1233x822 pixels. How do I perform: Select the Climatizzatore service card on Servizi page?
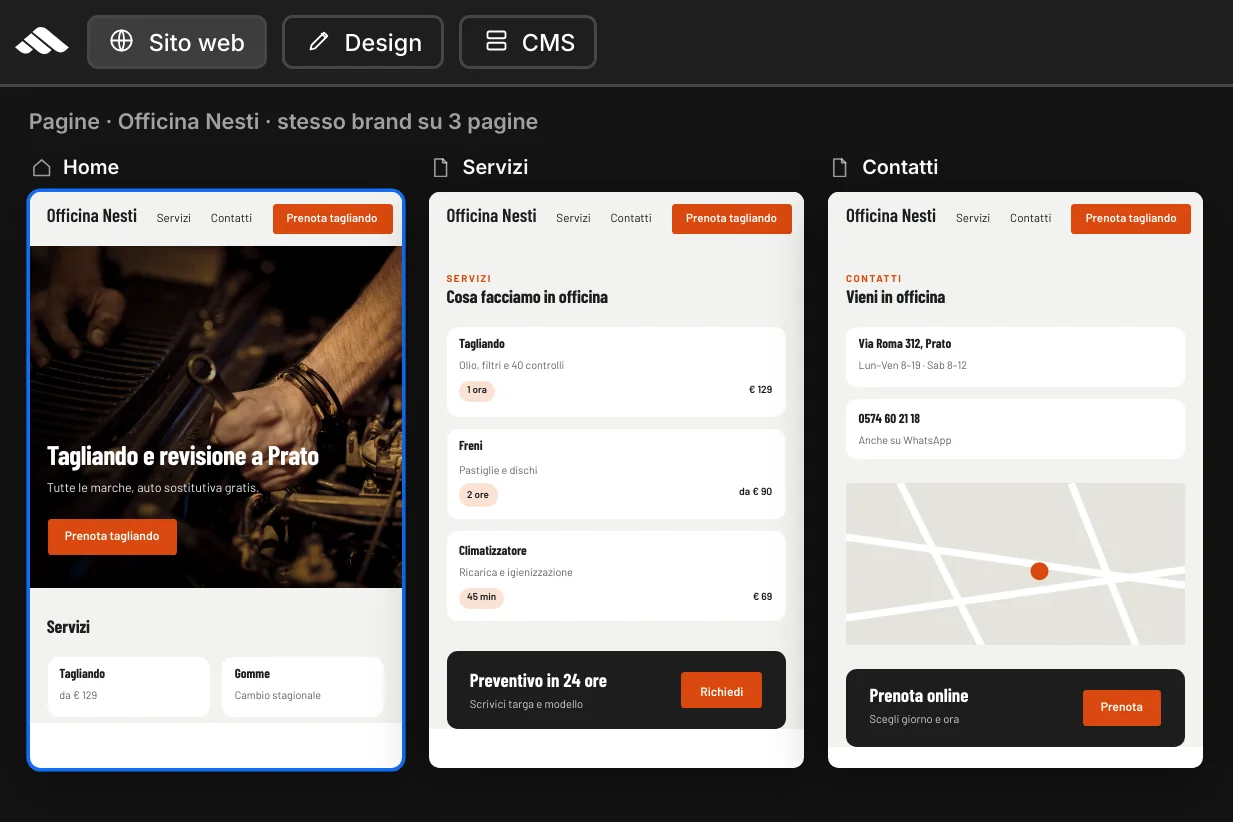pos(616,576)
